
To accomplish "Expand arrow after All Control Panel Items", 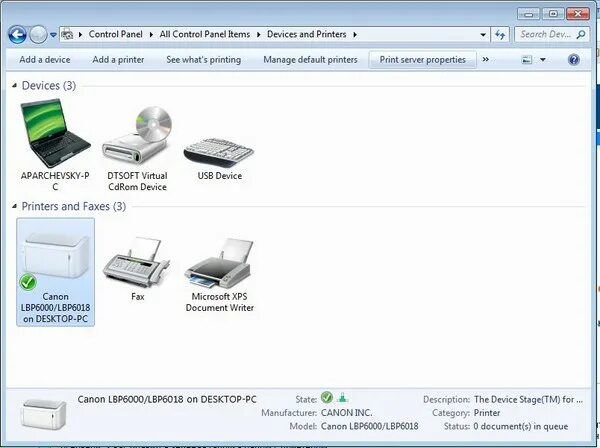I will click(259, 34).
